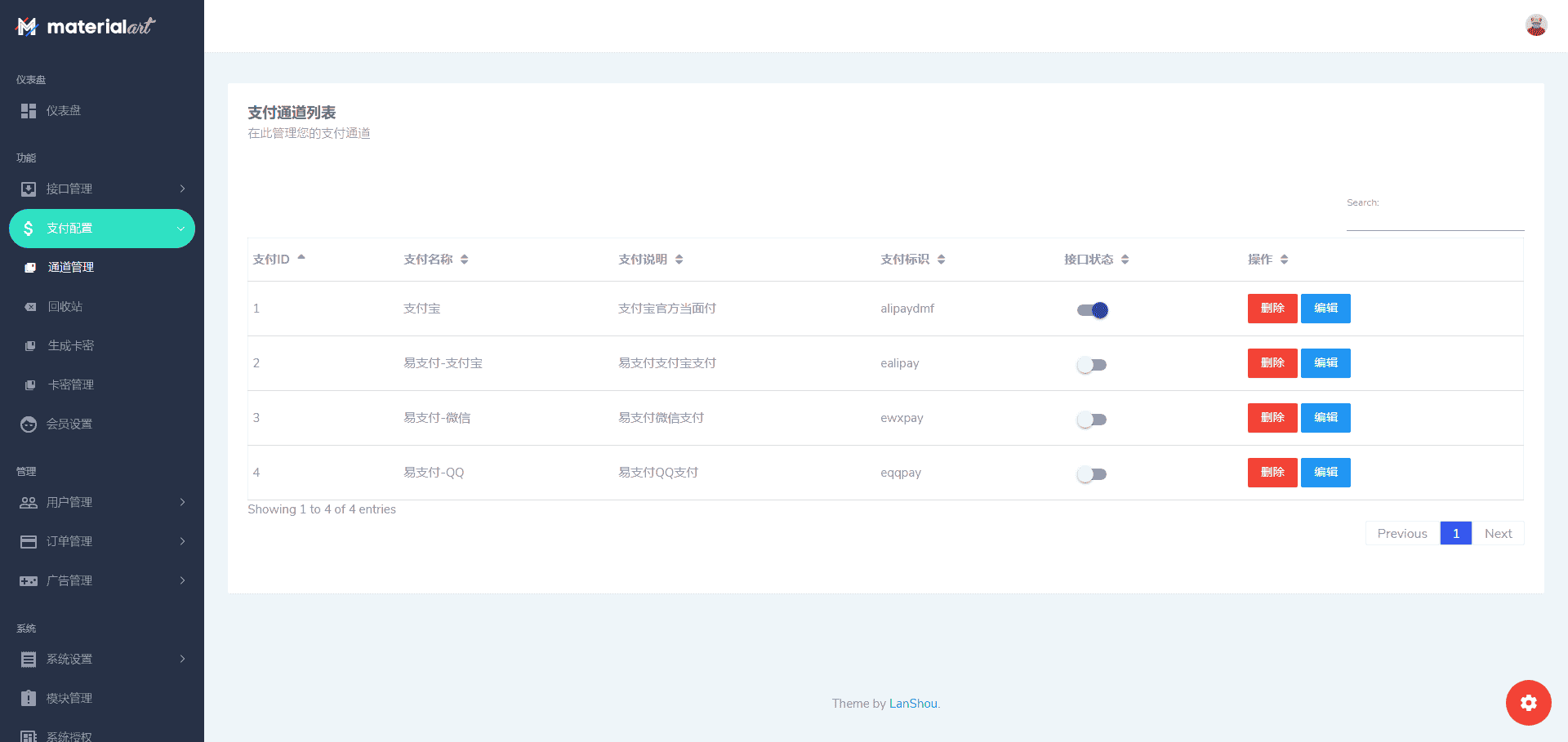
Task: Open the user avatar in top right
Action: click(x=1535, y=25)
